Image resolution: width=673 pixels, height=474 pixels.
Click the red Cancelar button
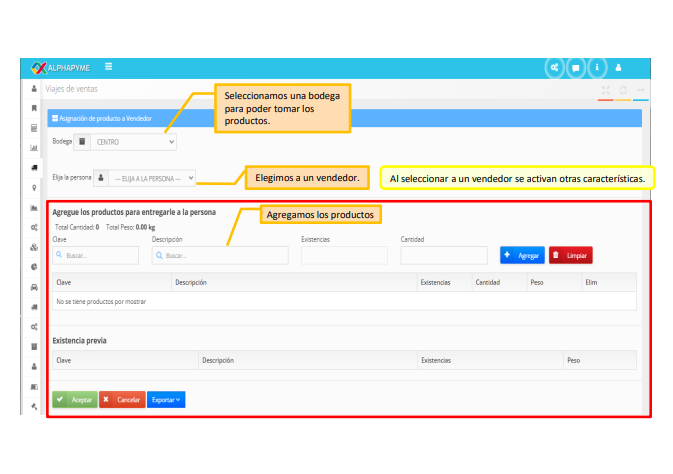[122, 399]
